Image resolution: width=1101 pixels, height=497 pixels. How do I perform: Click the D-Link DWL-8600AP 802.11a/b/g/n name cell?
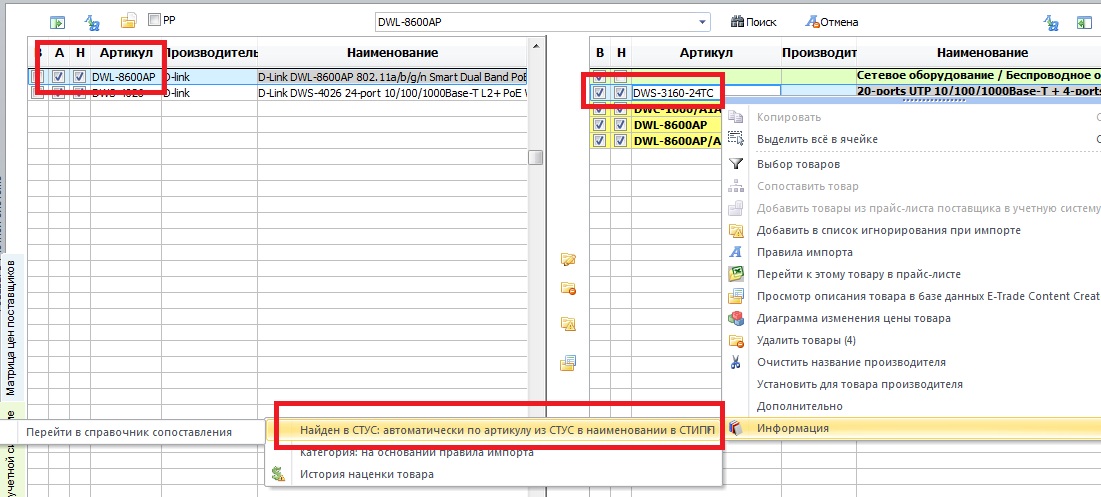click(392, 77)
